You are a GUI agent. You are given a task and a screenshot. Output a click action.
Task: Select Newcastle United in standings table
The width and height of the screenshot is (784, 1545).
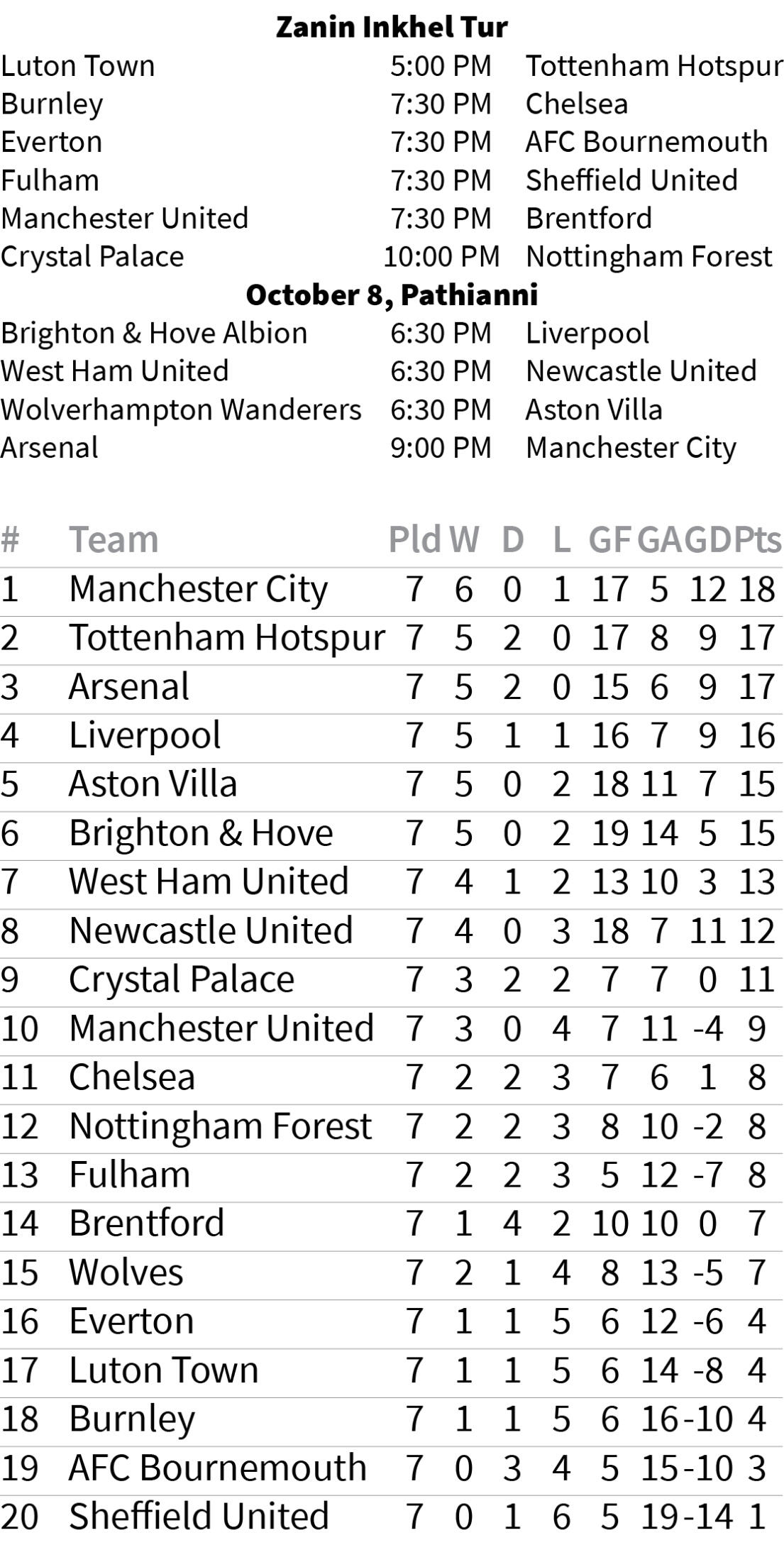(x=211, y=931)
